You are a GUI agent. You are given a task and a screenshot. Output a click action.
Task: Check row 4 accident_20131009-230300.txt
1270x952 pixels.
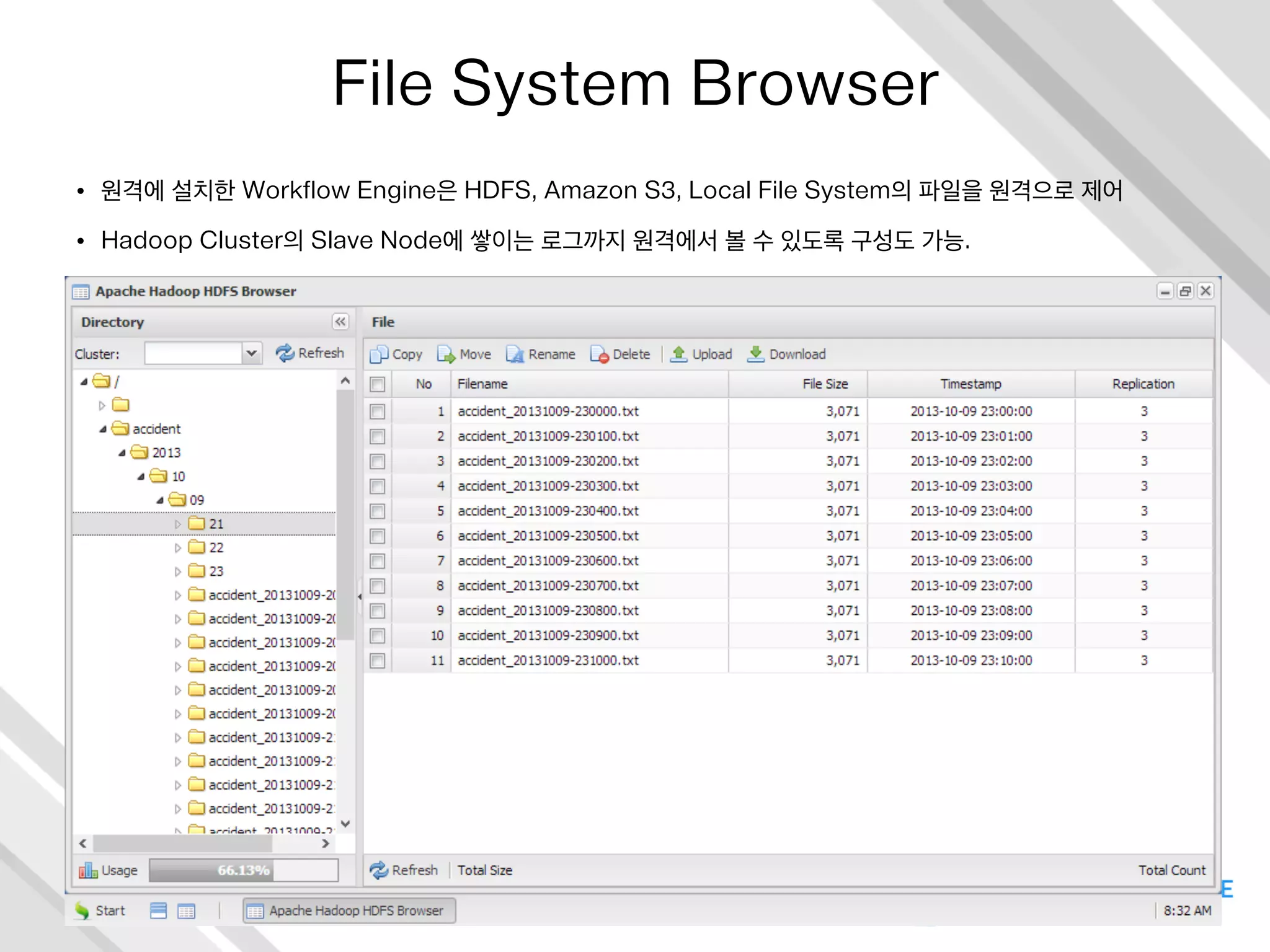(377, 487)
